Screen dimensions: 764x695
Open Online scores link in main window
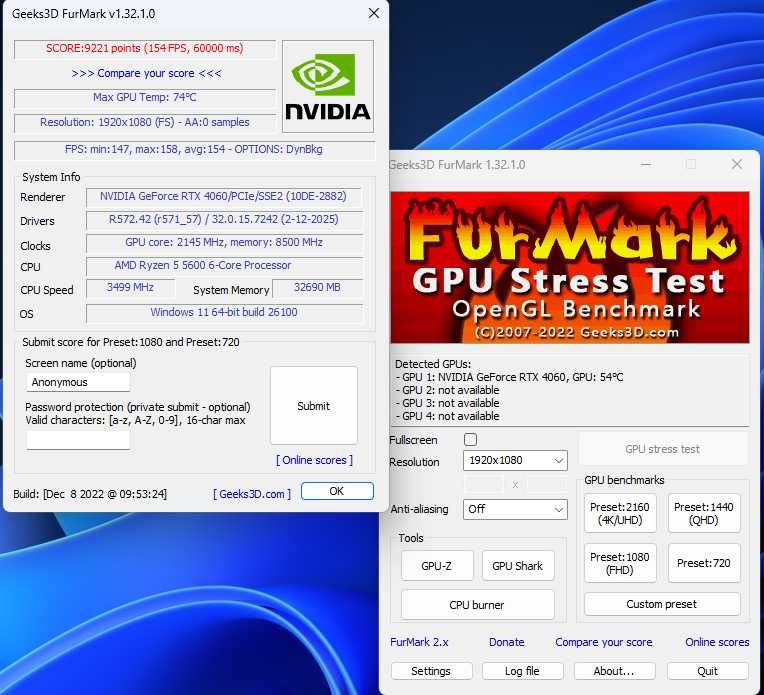(x=717, y=642)
